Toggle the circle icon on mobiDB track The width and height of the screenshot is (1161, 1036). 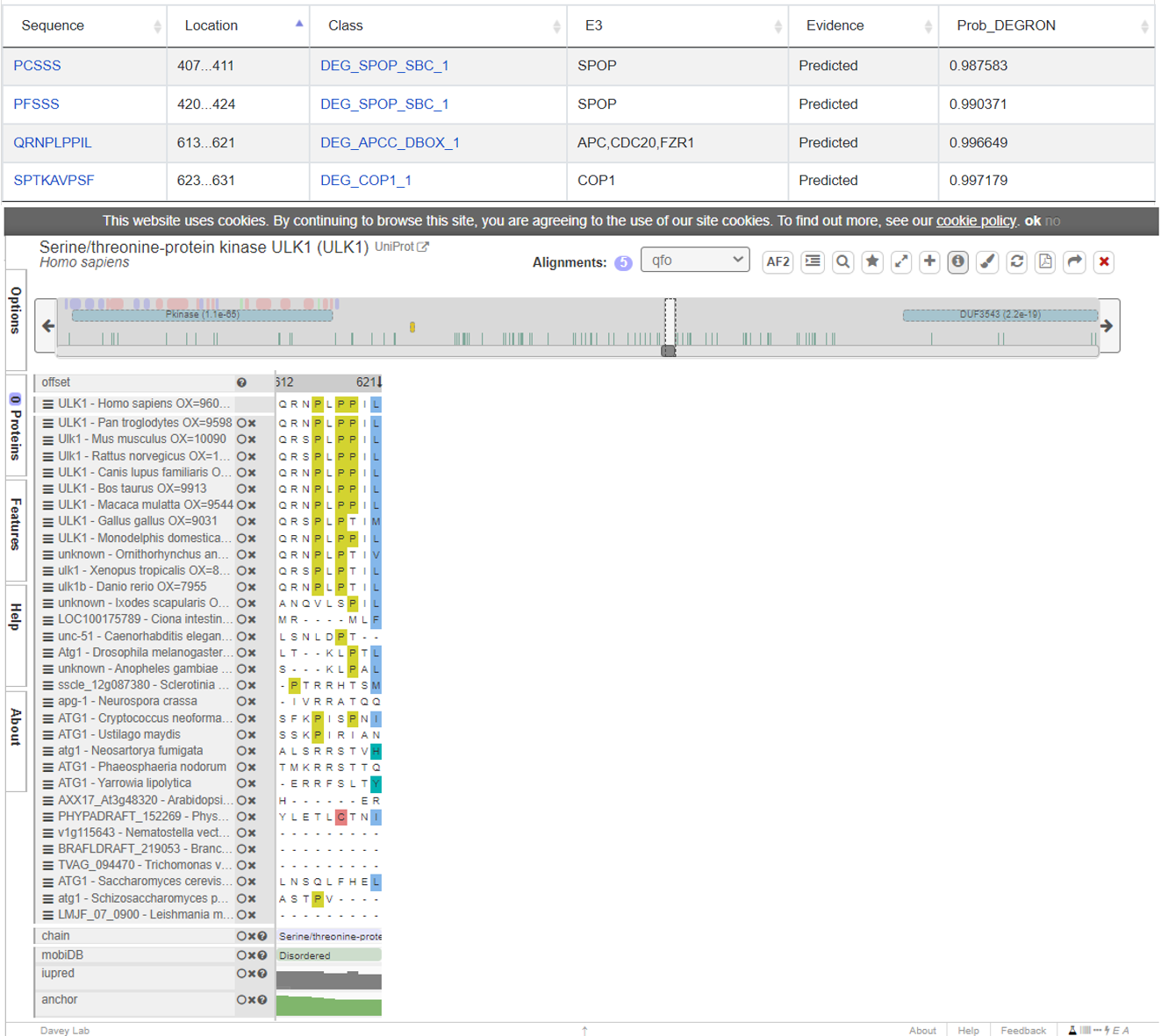click(x=241, y=955)
